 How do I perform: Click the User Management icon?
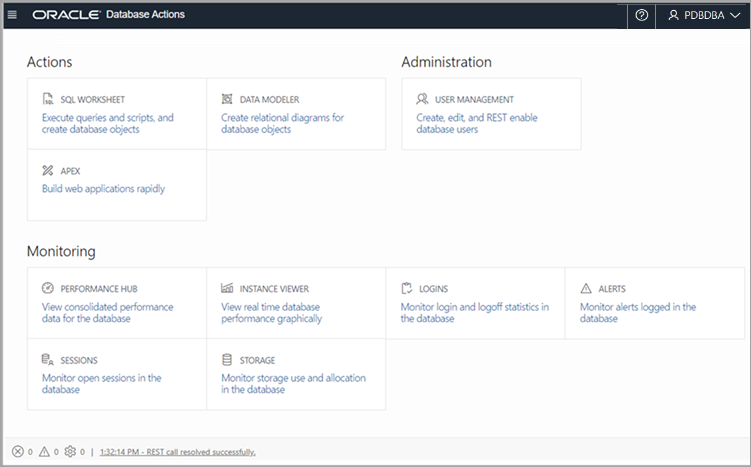click(x=422, y=100)
